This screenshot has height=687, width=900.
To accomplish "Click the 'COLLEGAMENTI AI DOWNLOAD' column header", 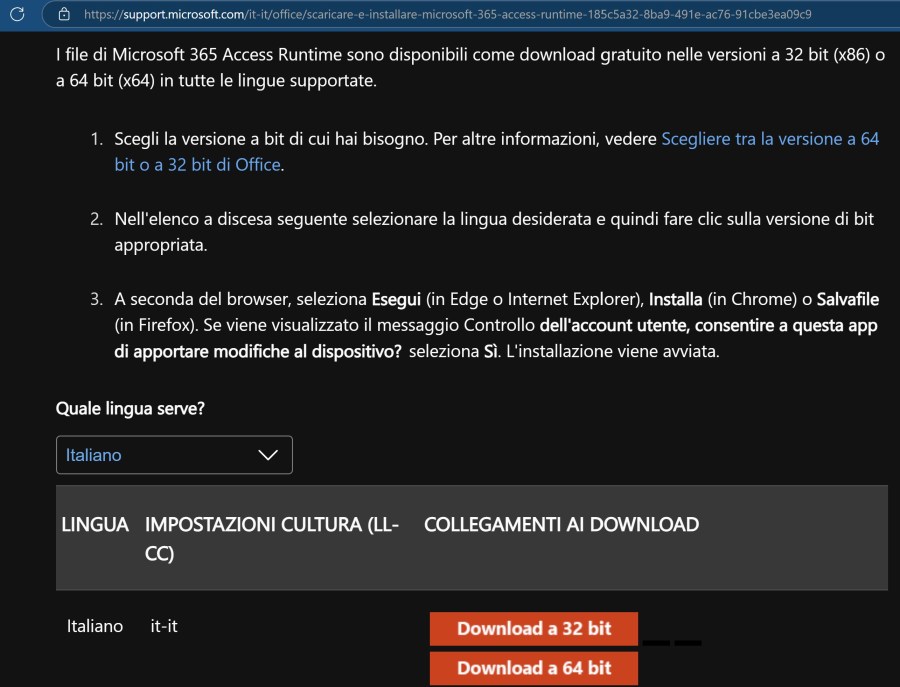I will coord(561,524).
